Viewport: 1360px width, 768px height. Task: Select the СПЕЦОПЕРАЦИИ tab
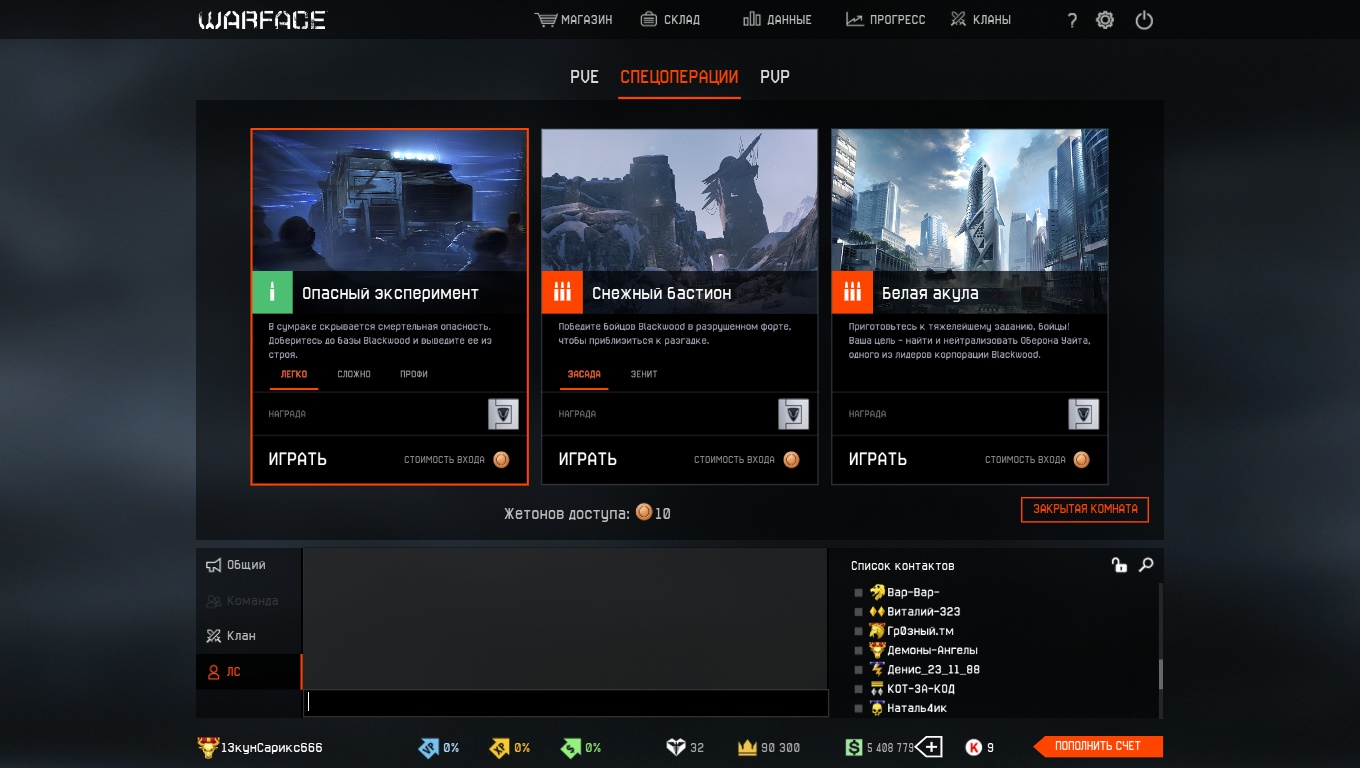(679, 77)
